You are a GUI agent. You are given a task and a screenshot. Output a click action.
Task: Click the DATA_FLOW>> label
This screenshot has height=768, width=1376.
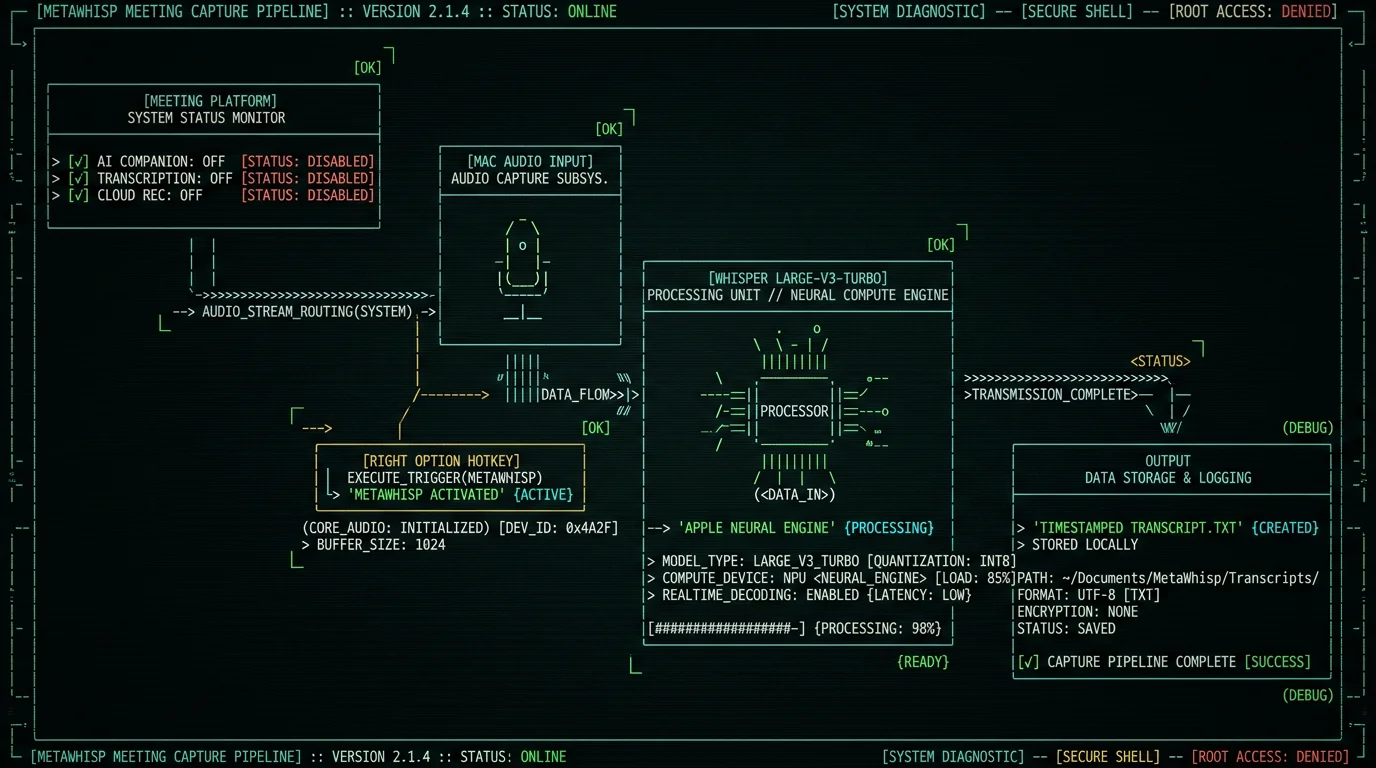582,395
